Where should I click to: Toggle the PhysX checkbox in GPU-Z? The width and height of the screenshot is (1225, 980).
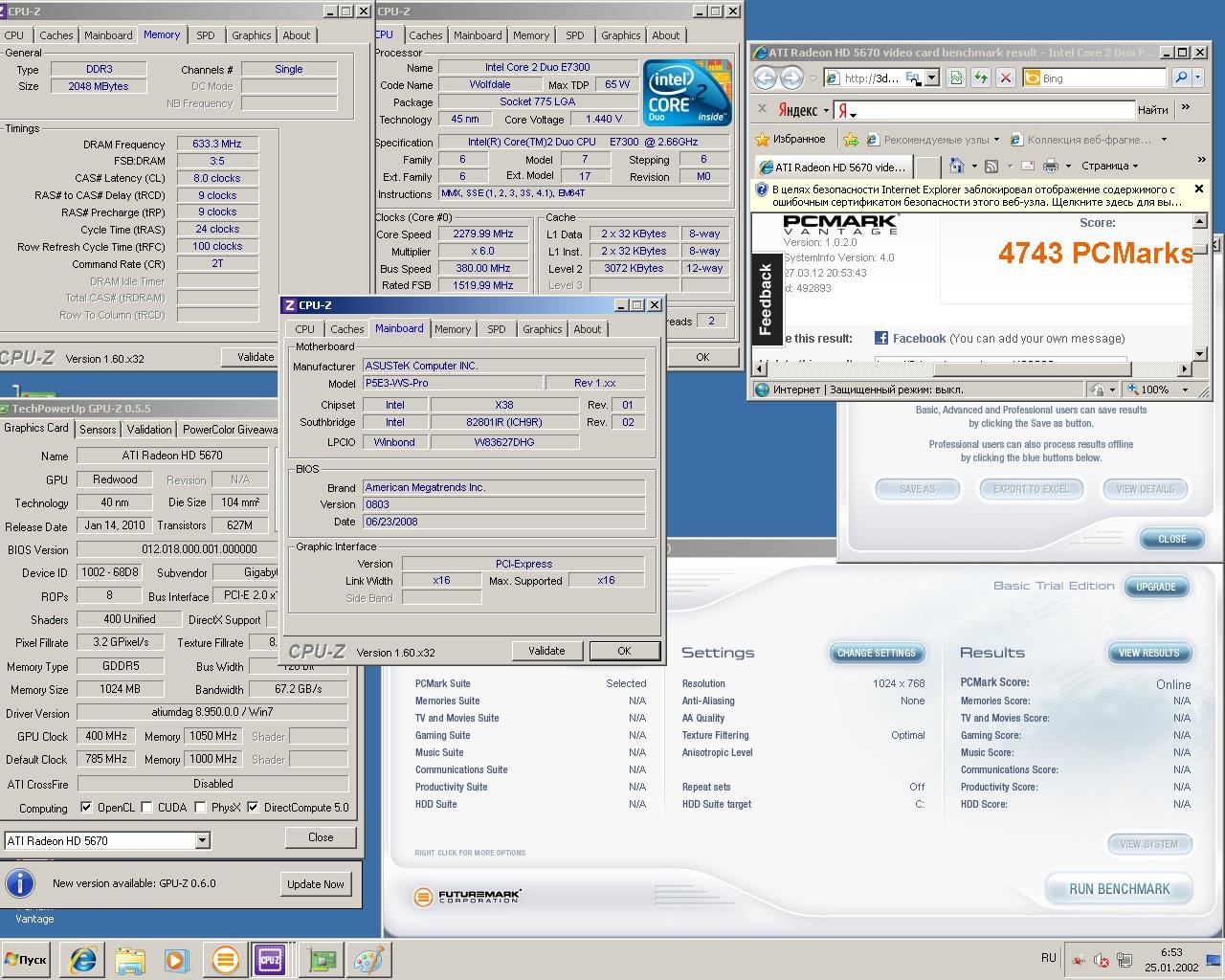200,807
